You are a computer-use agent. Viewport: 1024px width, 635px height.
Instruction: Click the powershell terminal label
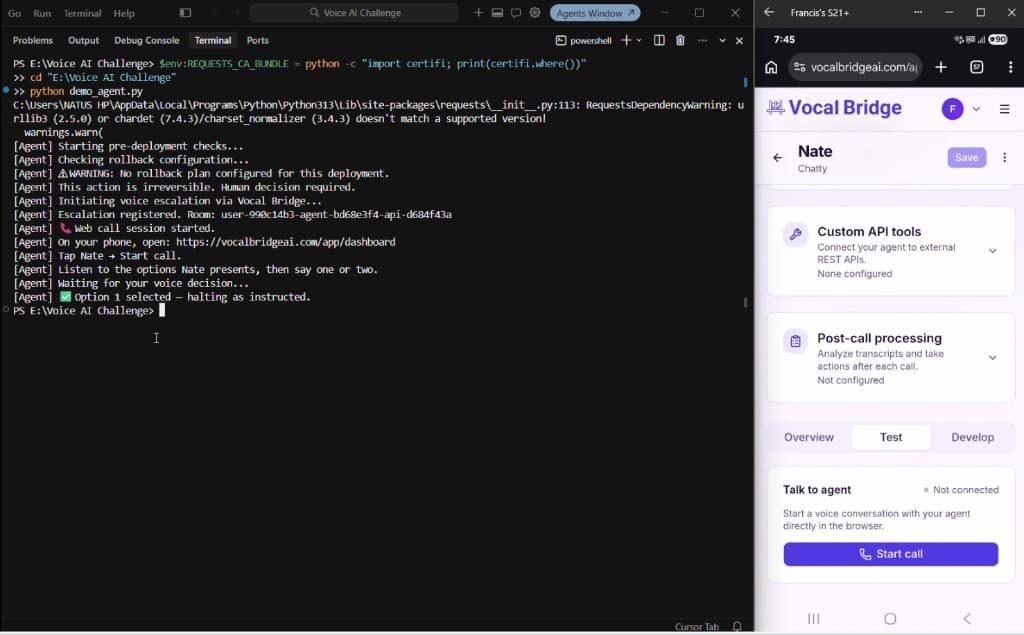pyautogui.click(x=584, y=41)
